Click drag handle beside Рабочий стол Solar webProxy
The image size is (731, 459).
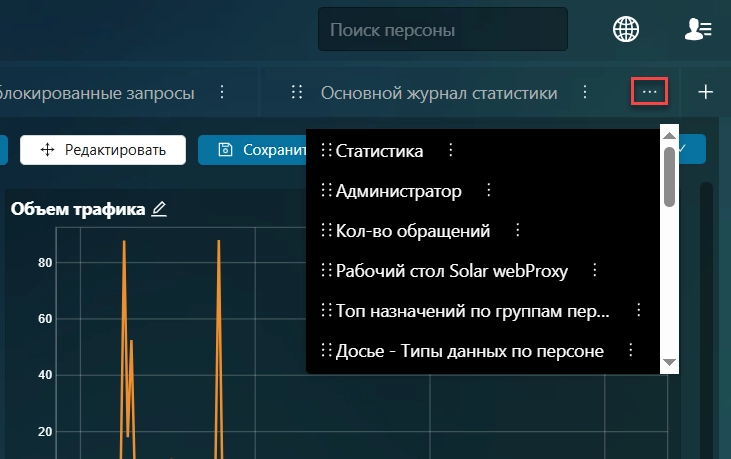click(x=325, y=270)
